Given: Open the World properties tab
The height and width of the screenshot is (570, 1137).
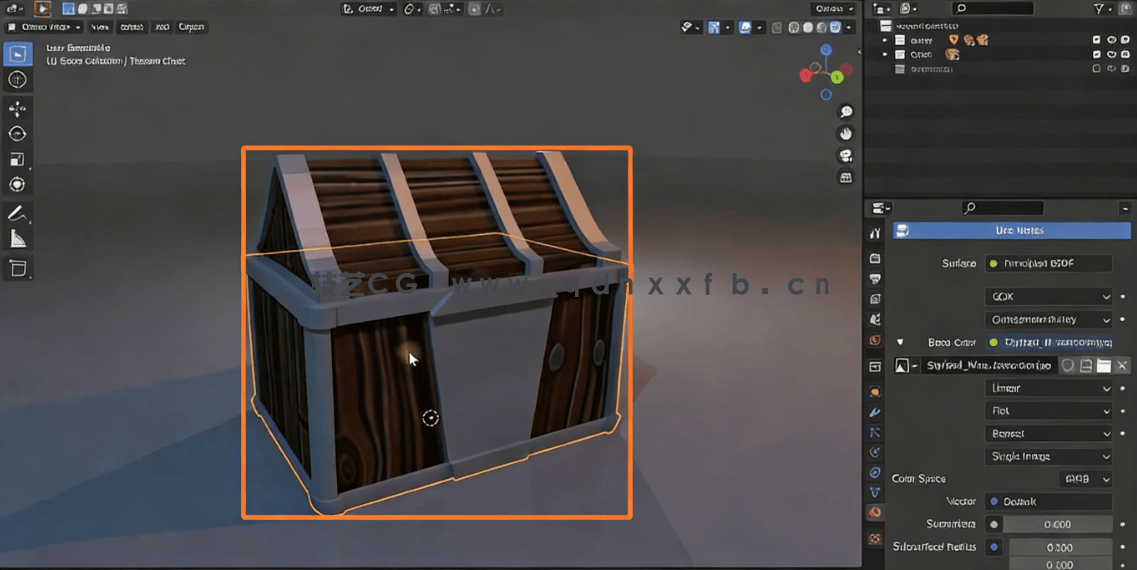Looking at the screenshot, I should click(x=875, y=339).
